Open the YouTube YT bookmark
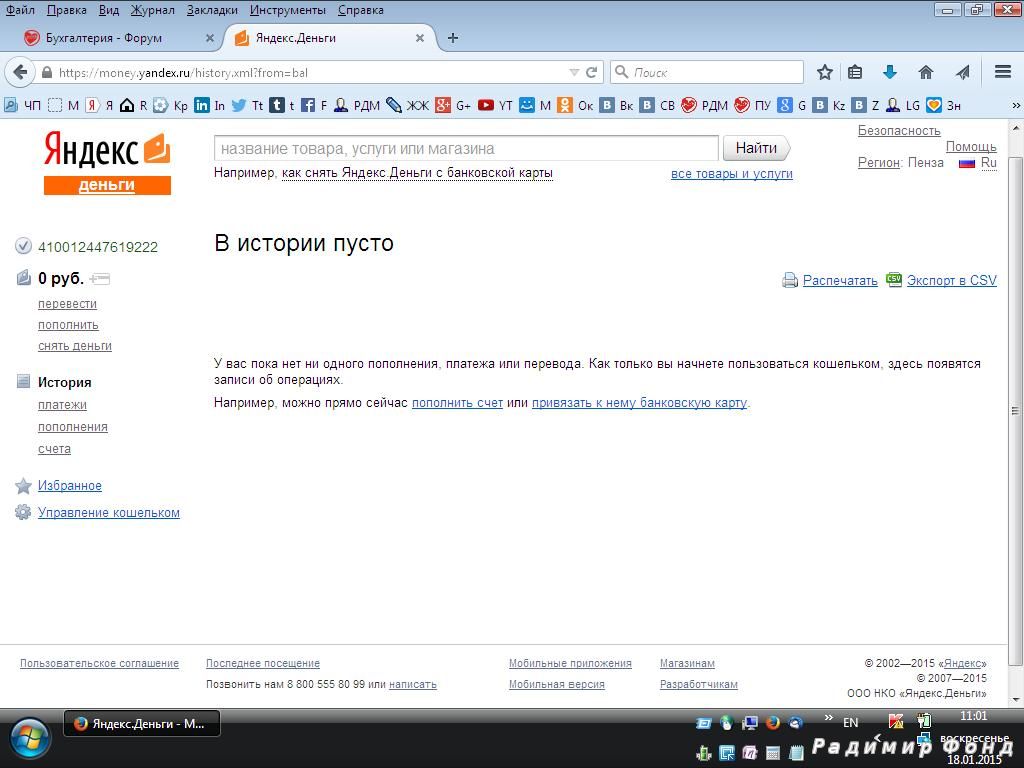Image resolution: width=1024 pixels, height=768 pixels. click(495, 105)
